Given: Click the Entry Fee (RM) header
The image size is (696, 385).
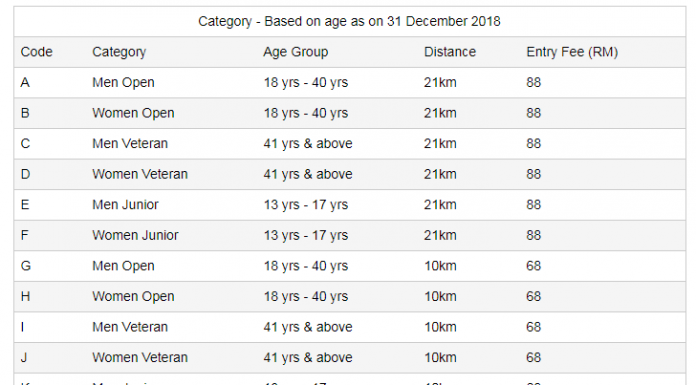Looking at the screenshot, I should pyautogui.click(x=572, y=52).
